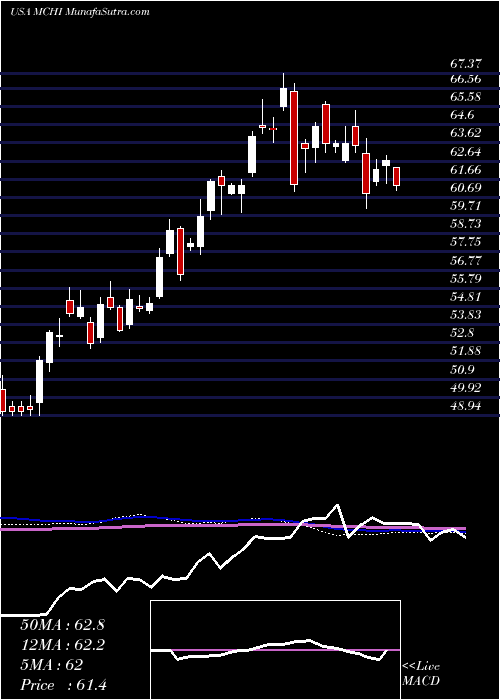Screen dimensions: 500x700
Task: Click the 59.71 price axis label
Action: pyautogui.click(x=466, y=206)
